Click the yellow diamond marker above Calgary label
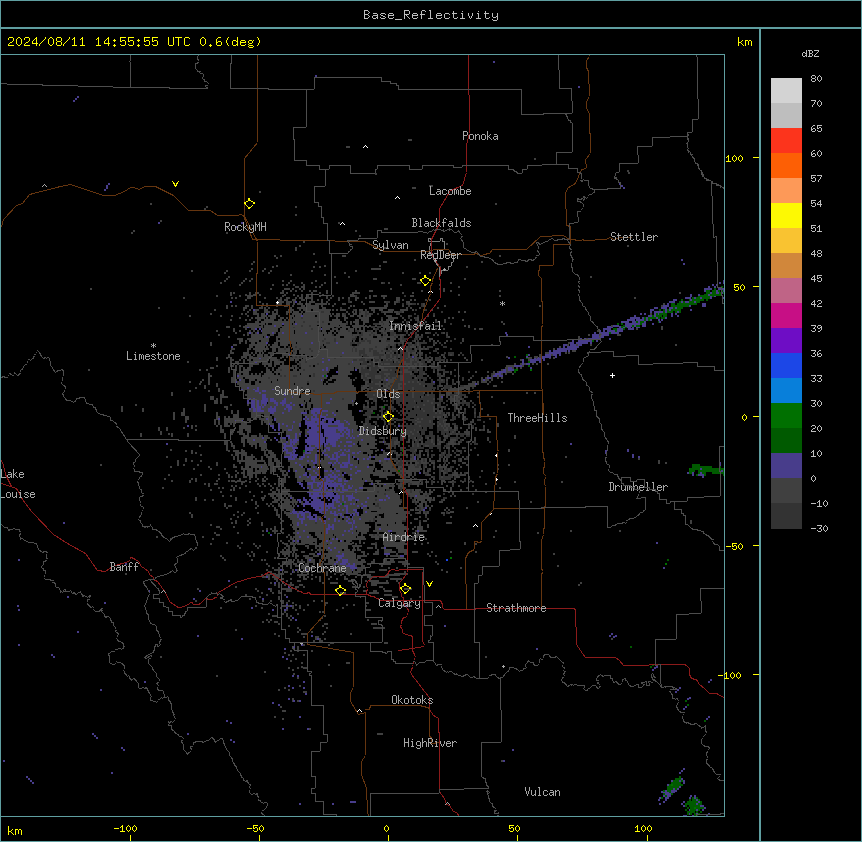The height and width of the screenshot is (842, 862). point(405,589)
